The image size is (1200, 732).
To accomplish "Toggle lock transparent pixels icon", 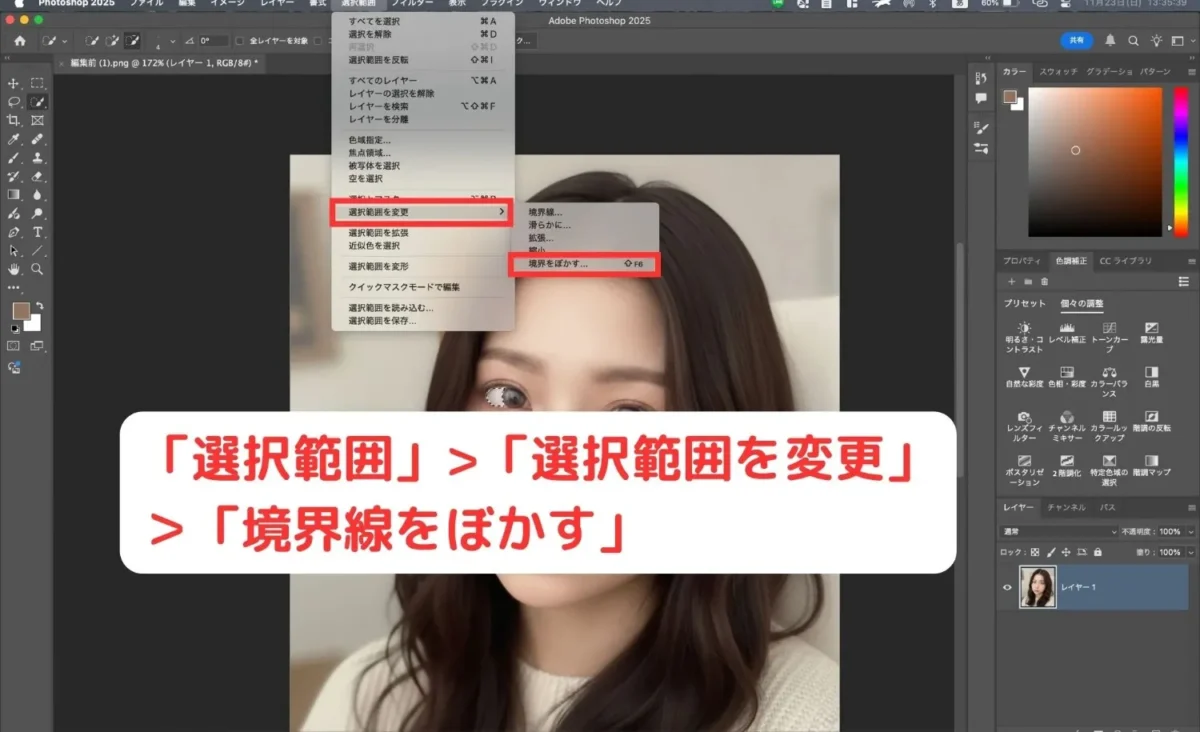I will 1035,552.
